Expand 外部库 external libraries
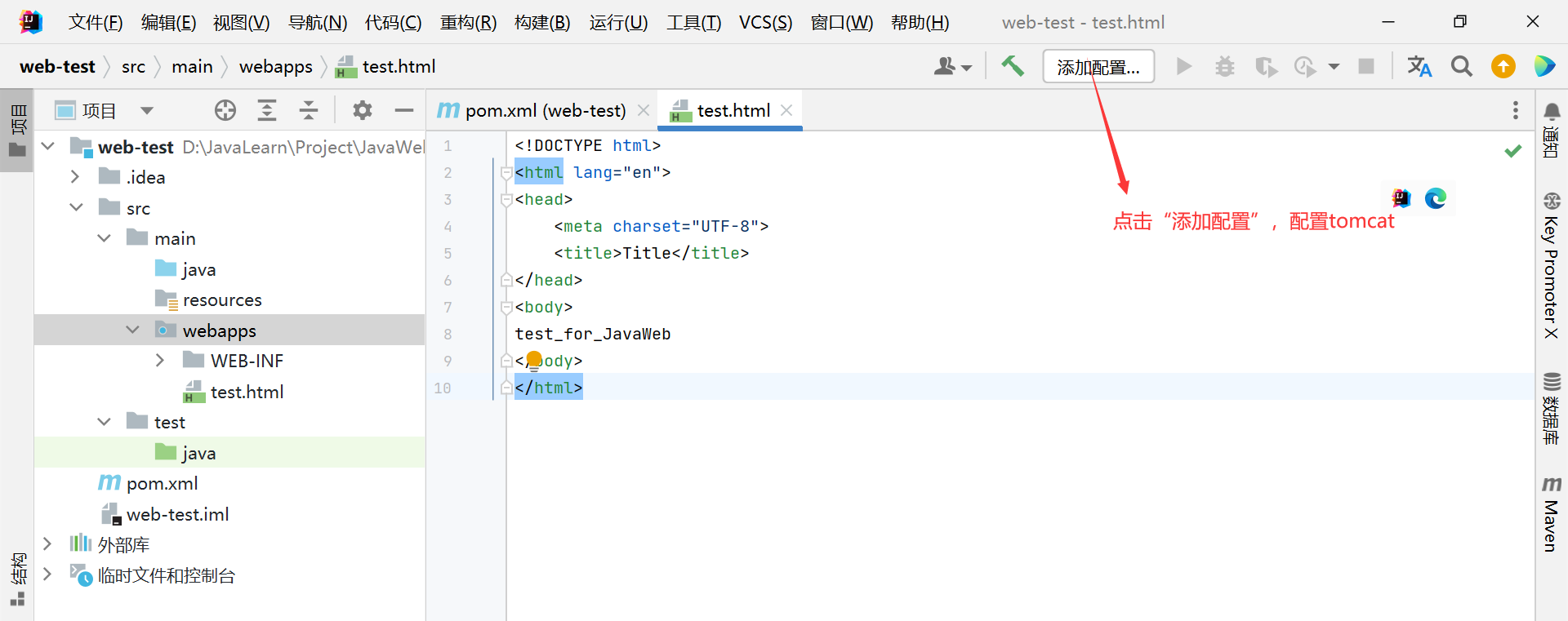 (x=47, y=544)
